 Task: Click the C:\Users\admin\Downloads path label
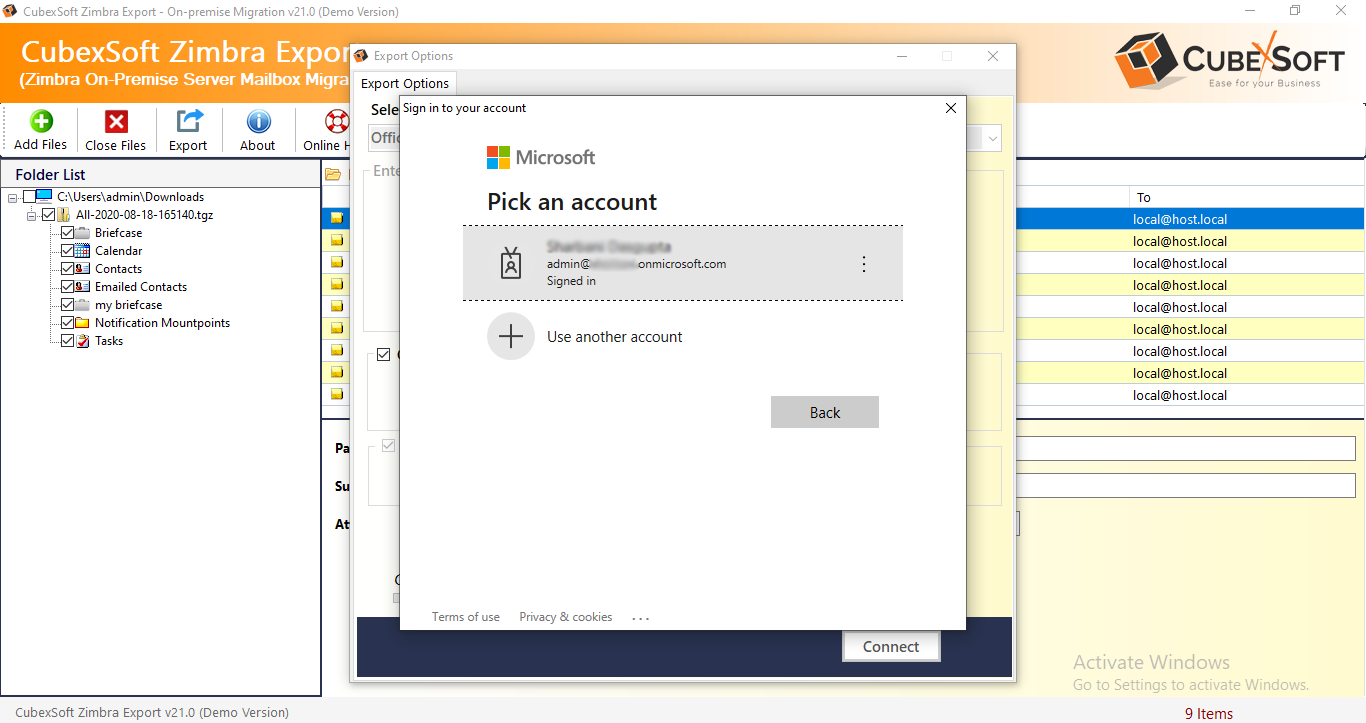131,197
